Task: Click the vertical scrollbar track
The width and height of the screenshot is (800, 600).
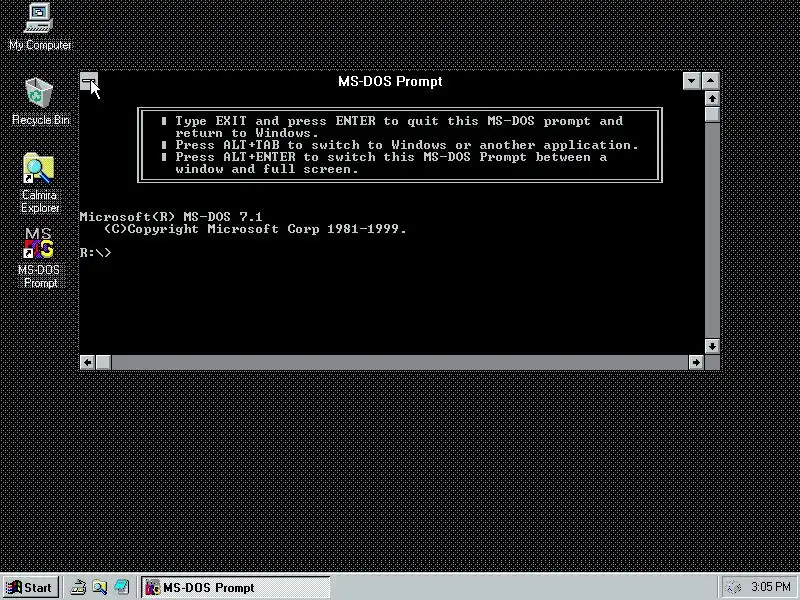Action: click(712, 230)
